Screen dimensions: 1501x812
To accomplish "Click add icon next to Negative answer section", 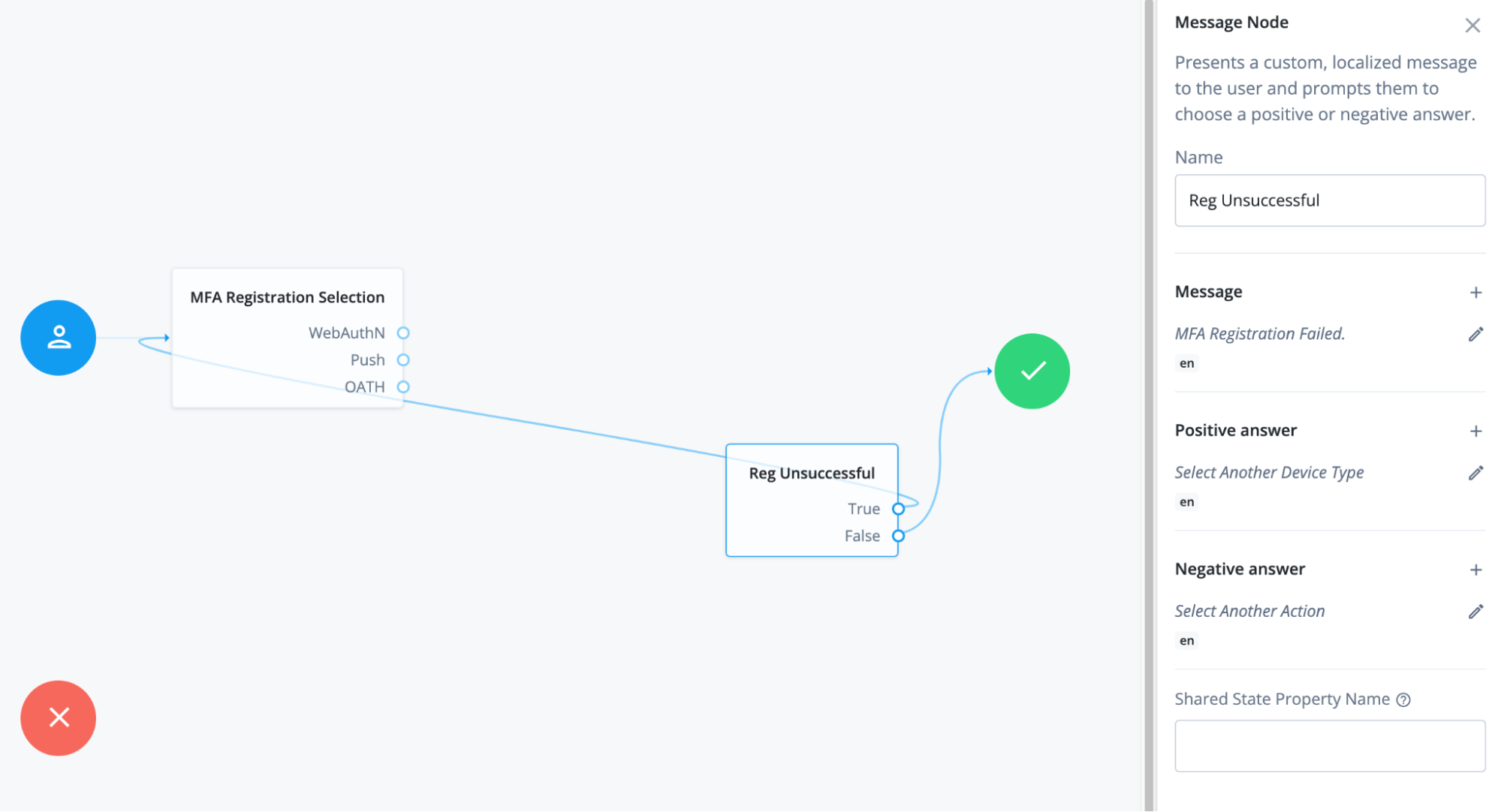I will point(1478,568).
